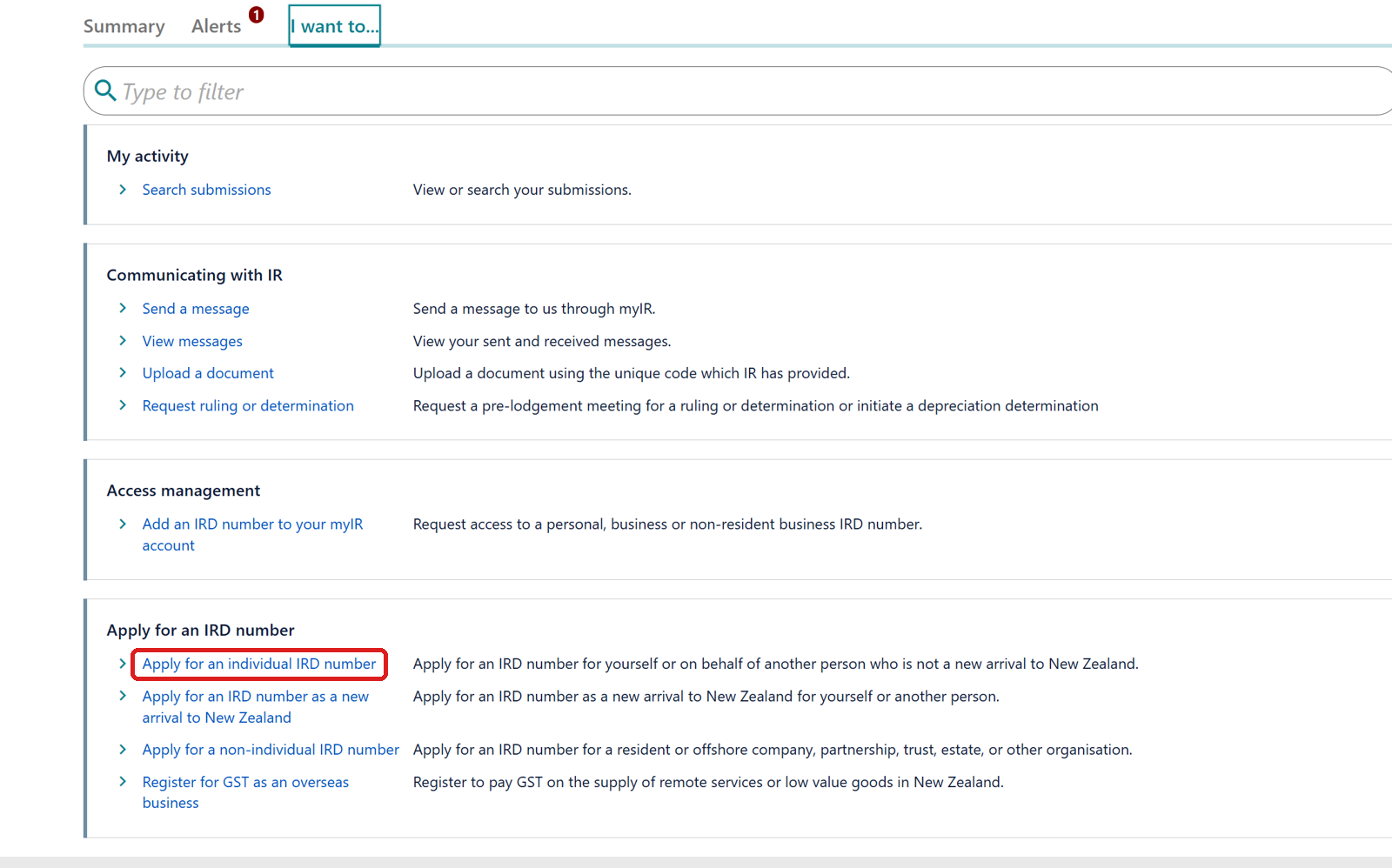Switch to the Summary tab
The height and width of the screenshot is (868, 1392).
[x=124, y=27]
